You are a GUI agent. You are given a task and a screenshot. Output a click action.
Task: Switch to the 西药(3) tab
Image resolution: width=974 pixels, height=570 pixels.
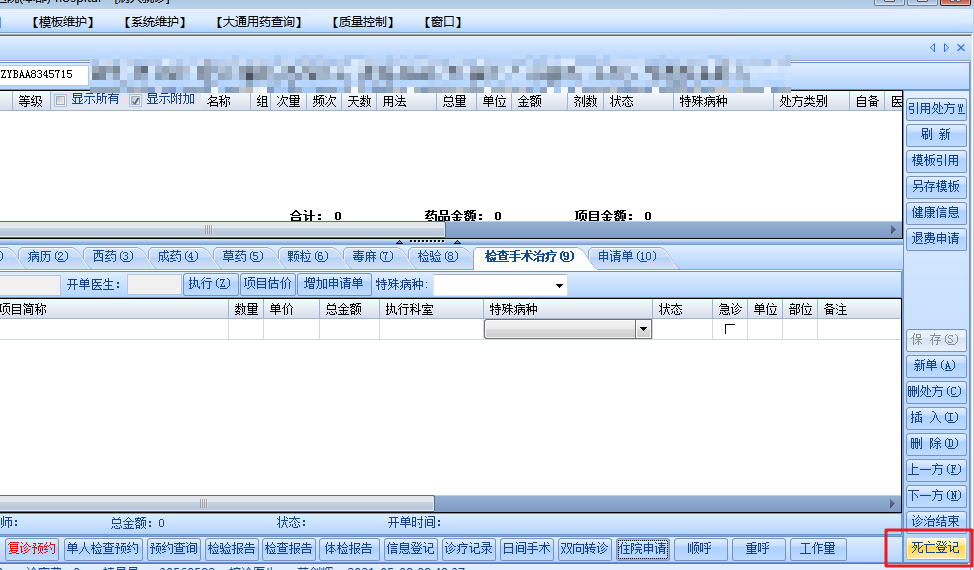[x=112, y=256]
